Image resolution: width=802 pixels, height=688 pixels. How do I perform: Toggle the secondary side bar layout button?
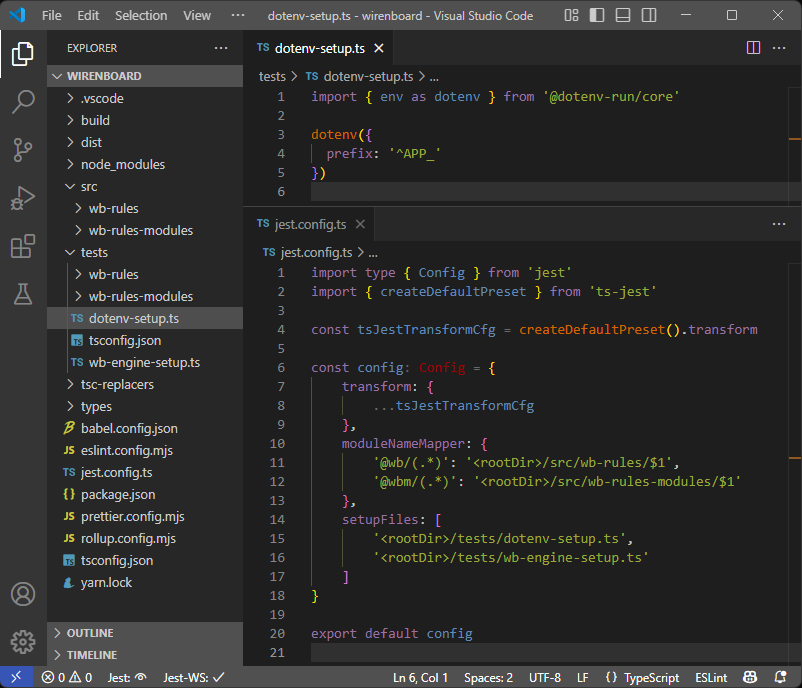[647, 15]
